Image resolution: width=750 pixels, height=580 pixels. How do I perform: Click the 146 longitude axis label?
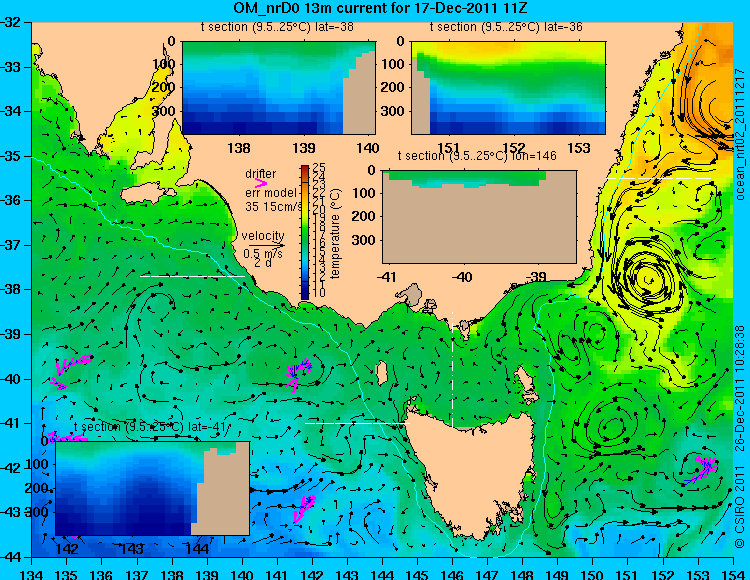[x=452, y=574]
